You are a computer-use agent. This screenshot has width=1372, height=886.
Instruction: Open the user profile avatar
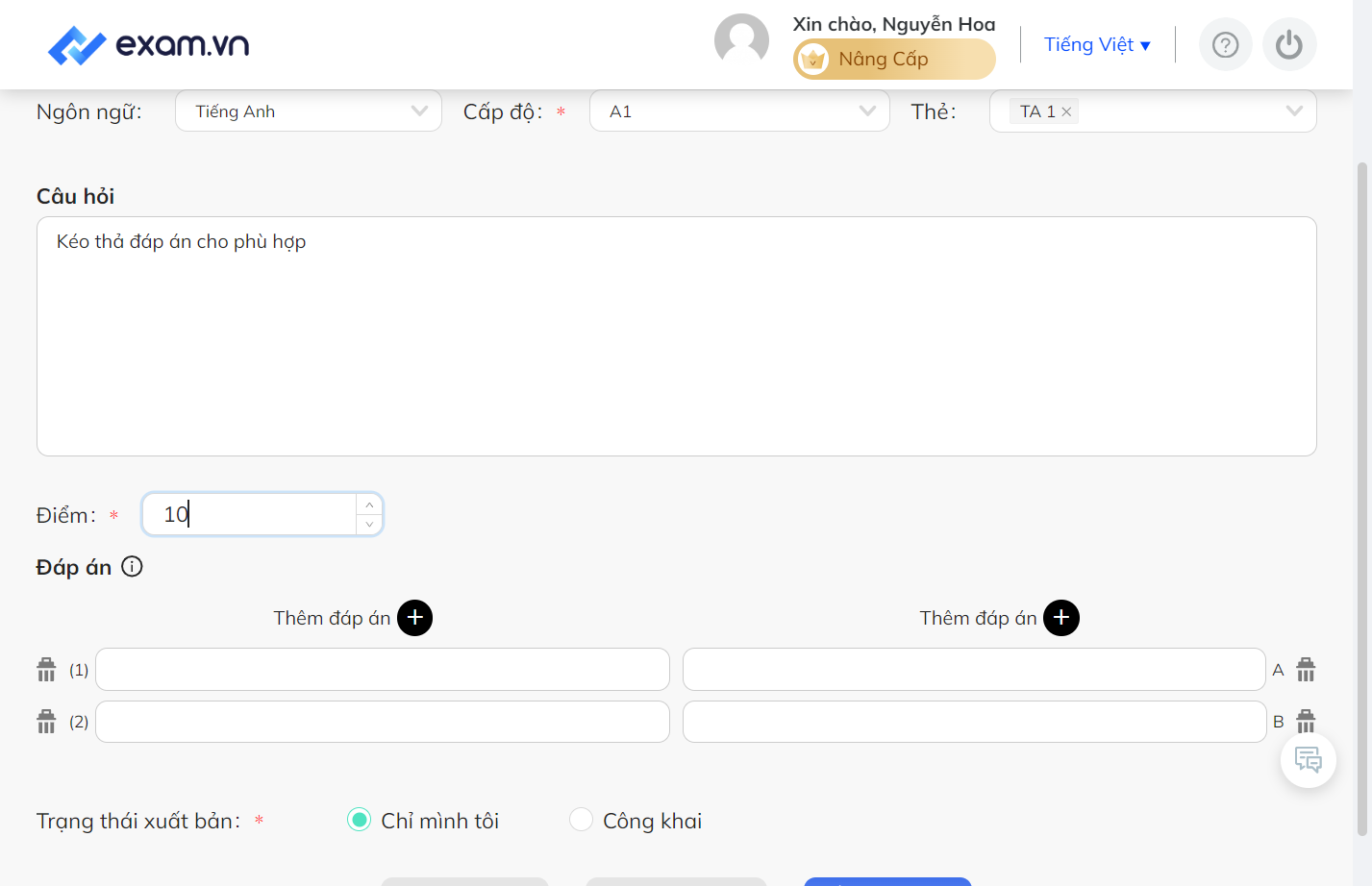point(741,41)
